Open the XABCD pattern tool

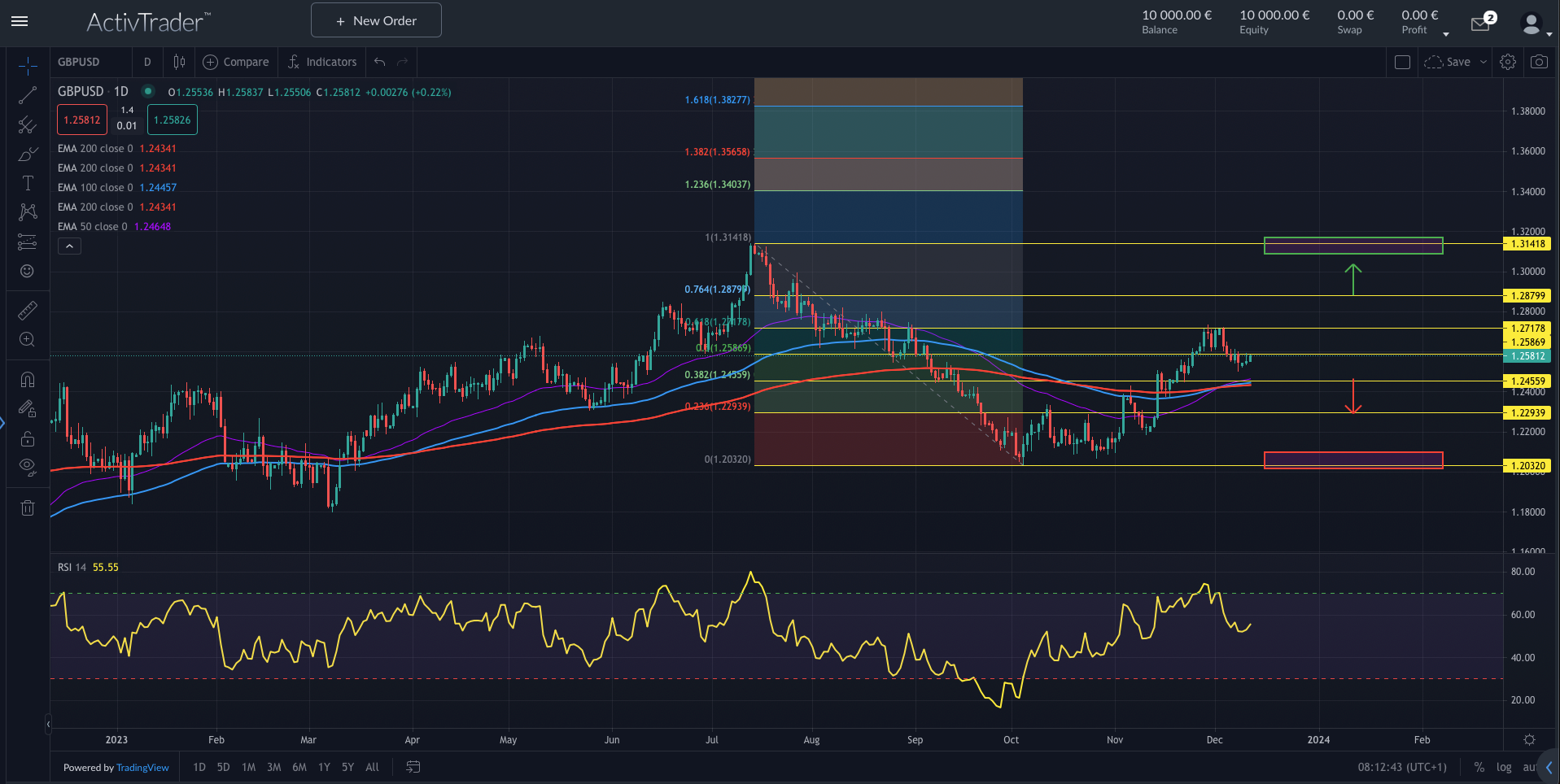27,211
